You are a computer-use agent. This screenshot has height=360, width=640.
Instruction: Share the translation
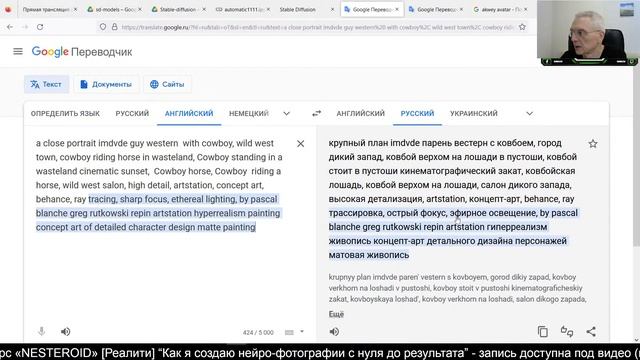[591, 331]
